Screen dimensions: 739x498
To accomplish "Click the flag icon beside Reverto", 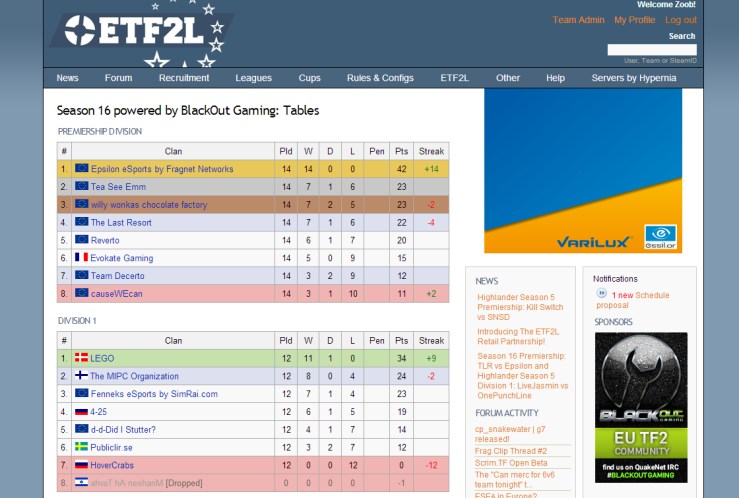I will coord(82,240).
